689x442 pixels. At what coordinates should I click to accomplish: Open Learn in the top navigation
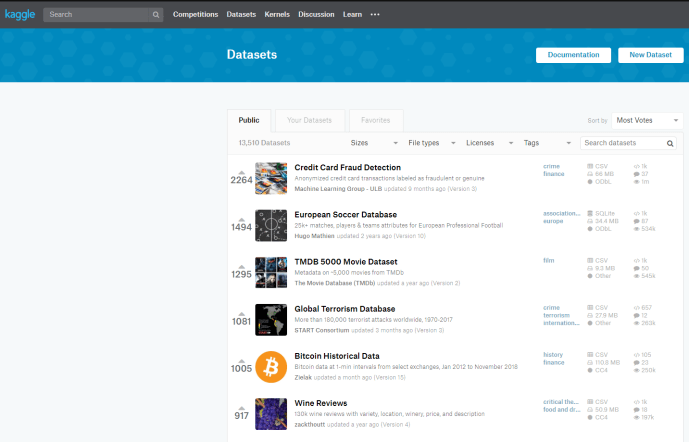tap(352, 14)
